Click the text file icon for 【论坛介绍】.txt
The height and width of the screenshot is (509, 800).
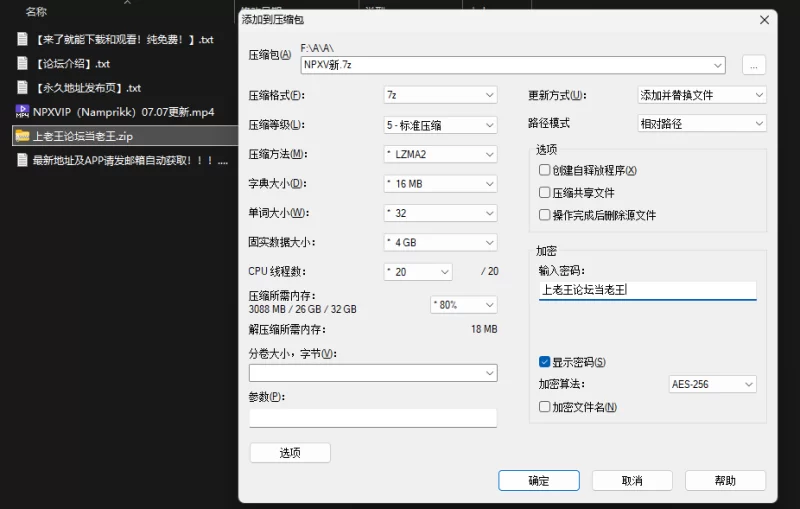tap(22, 63)
